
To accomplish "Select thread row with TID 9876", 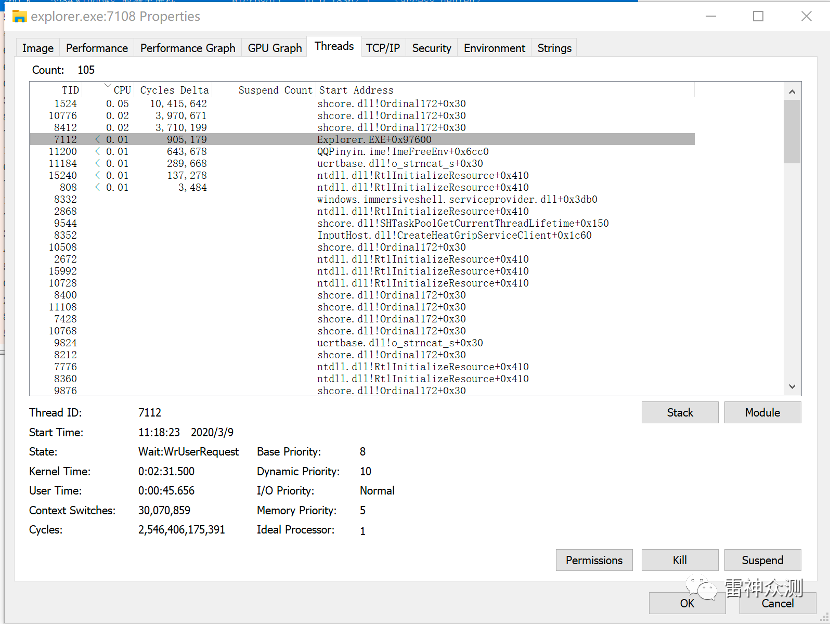I will pyautogui.click(x=362, y=391).
